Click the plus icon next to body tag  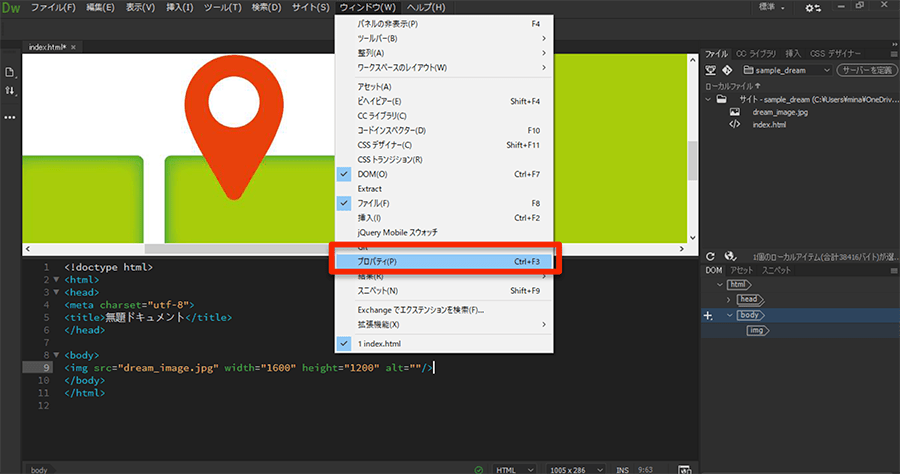click(708, 316)
